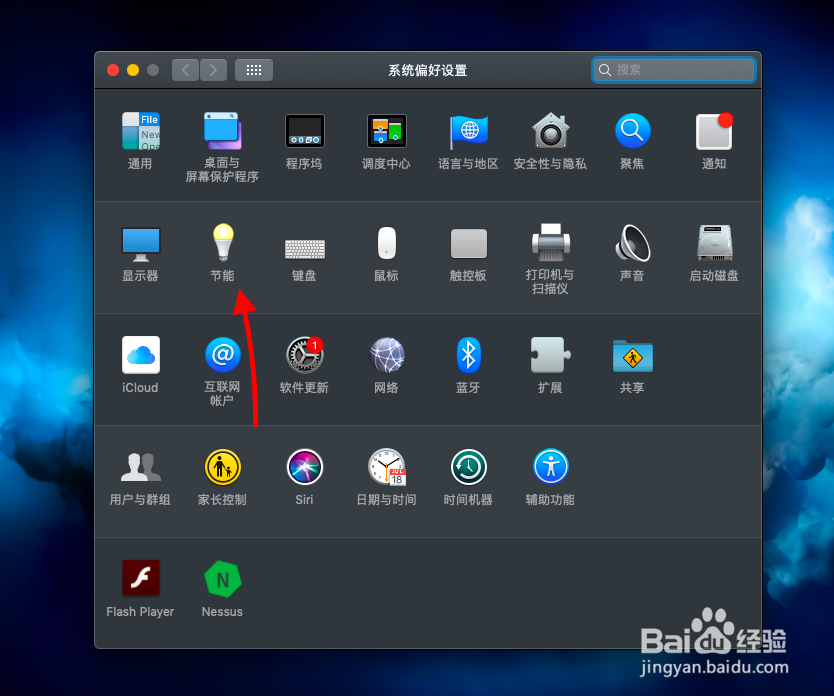Open 安全性与隐私 preferences
This screenshot has height=696, width=834.
coord(551,131)
